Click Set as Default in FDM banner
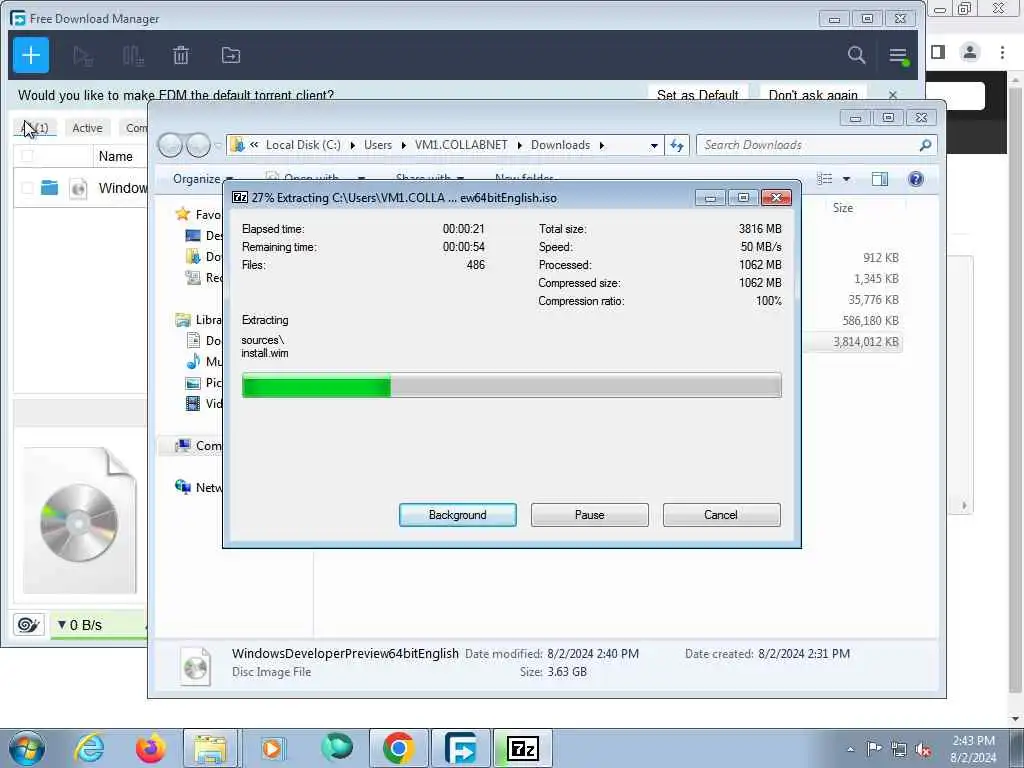The height and width of the screenshot is (768, 1024). (x=697, y=95)
